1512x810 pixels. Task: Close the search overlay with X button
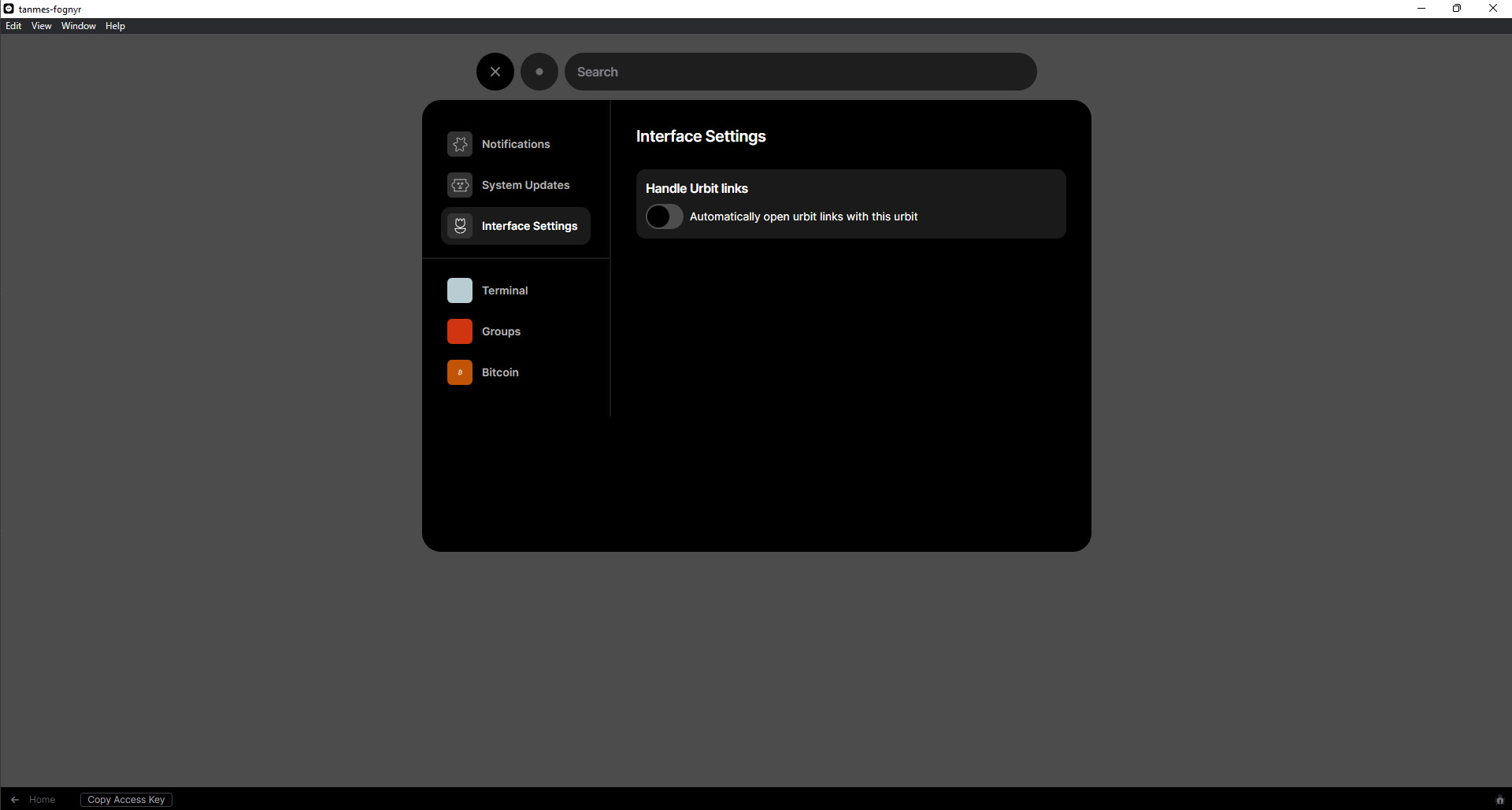(x=495, y=72)
